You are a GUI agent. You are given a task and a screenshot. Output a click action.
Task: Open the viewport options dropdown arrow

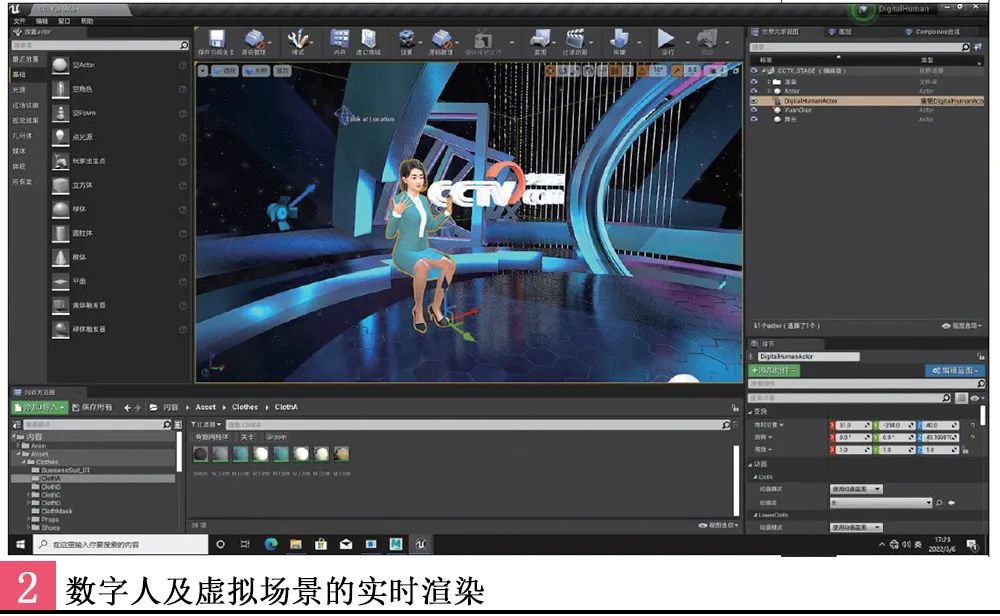tap(203, 71)
